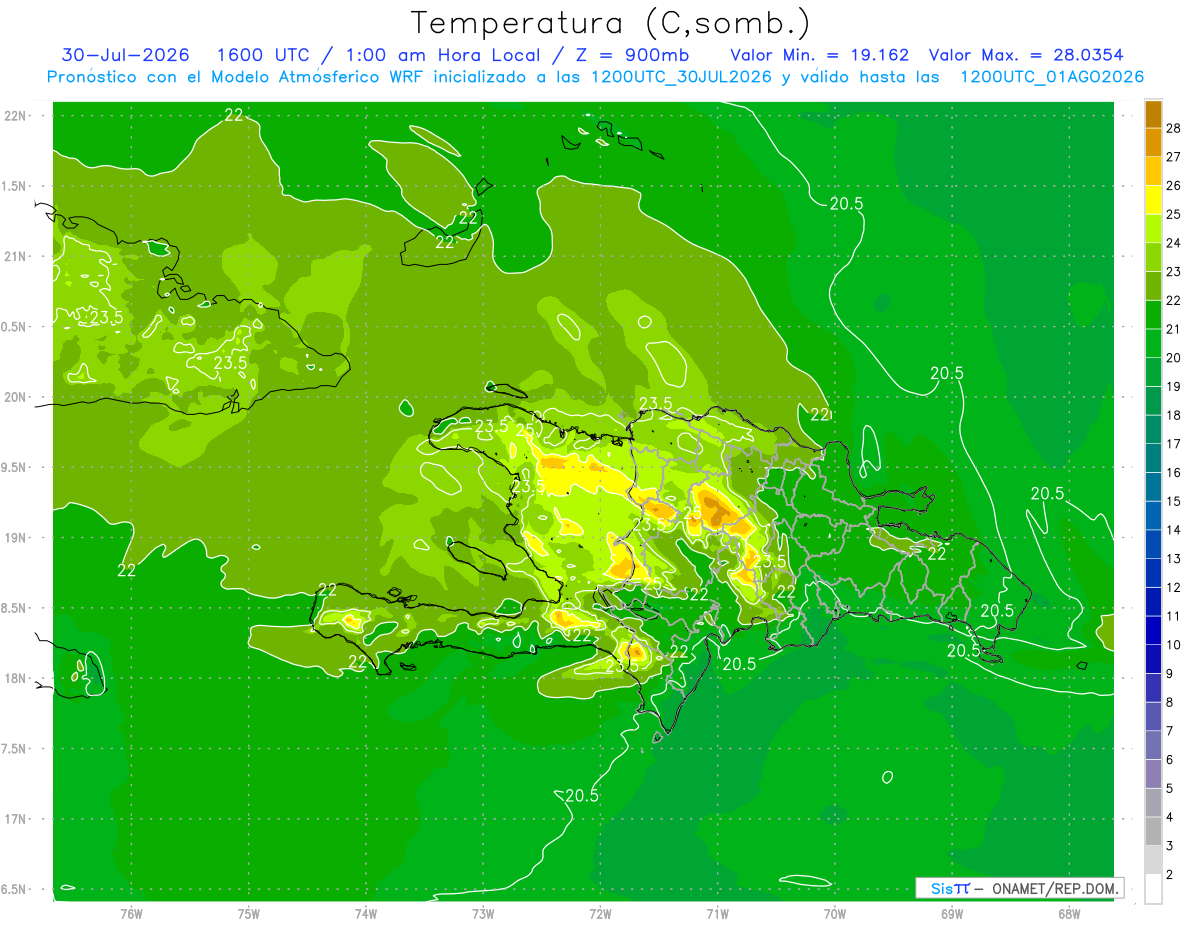Click legend value '15'
1200x927 pixels.
click(x=1174, y=502)
